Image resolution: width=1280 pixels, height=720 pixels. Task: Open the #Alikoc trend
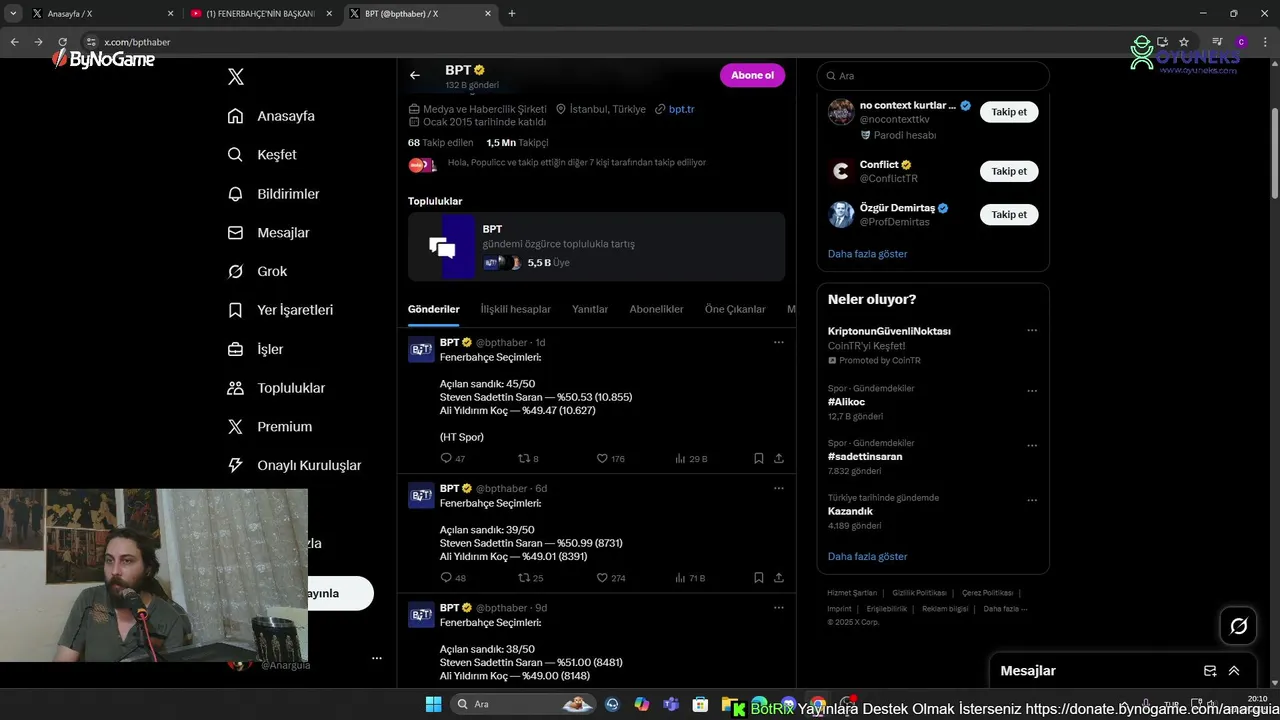(x=846, y=402)
